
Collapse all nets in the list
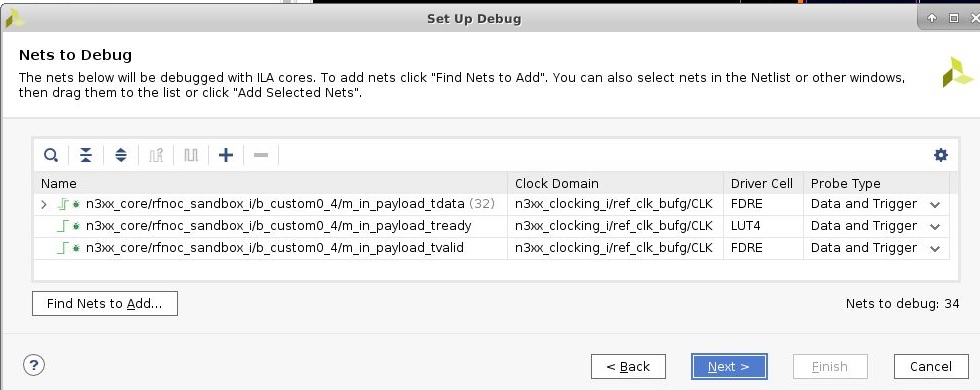[x=86, y=155]
